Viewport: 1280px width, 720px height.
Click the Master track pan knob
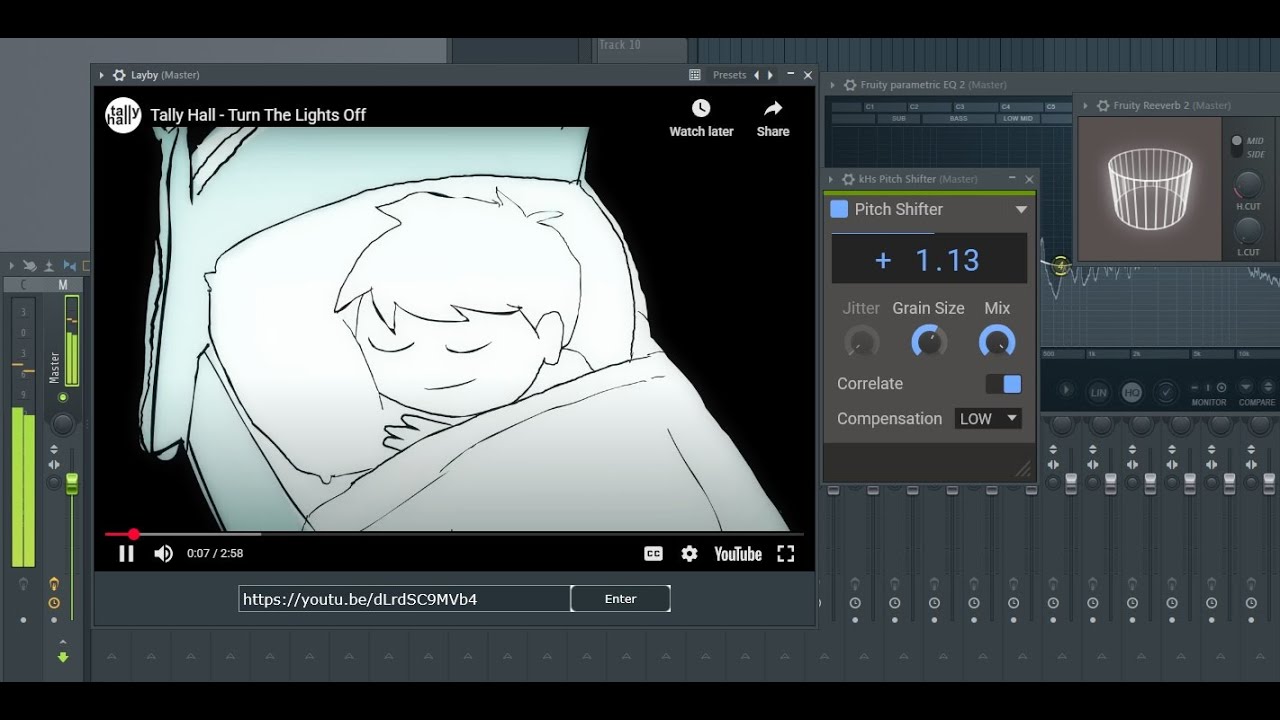coord(63,425)
